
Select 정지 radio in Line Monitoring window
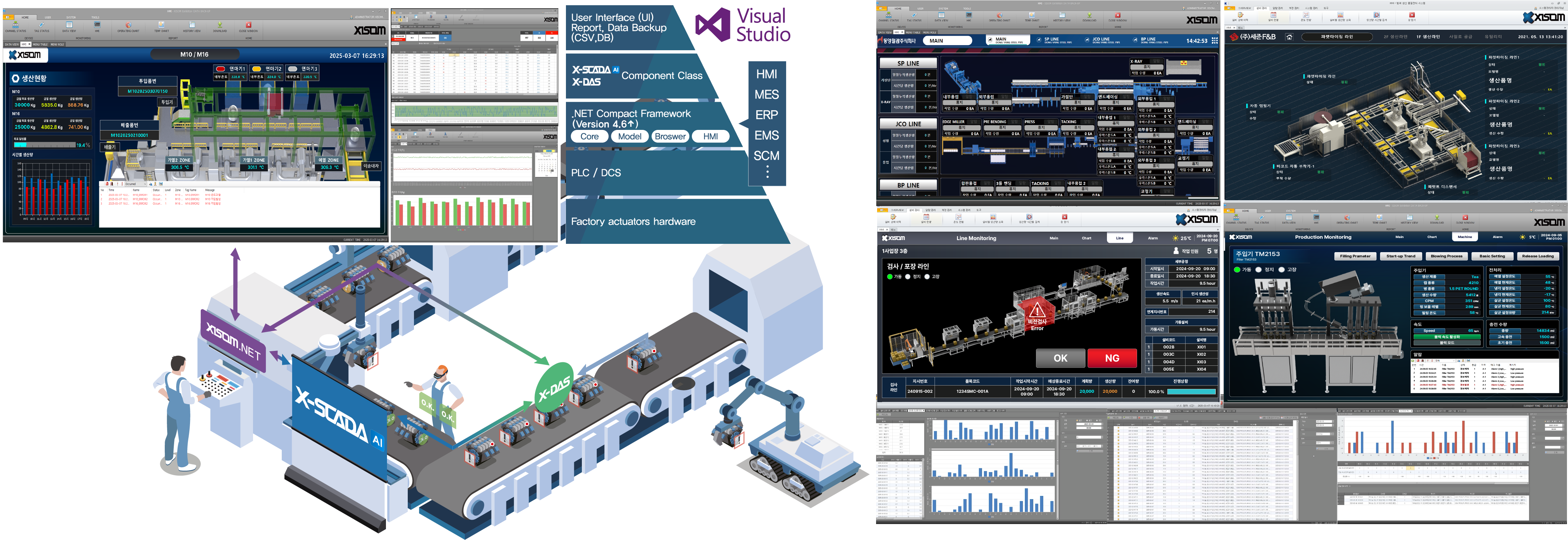(x=908, y=276)
